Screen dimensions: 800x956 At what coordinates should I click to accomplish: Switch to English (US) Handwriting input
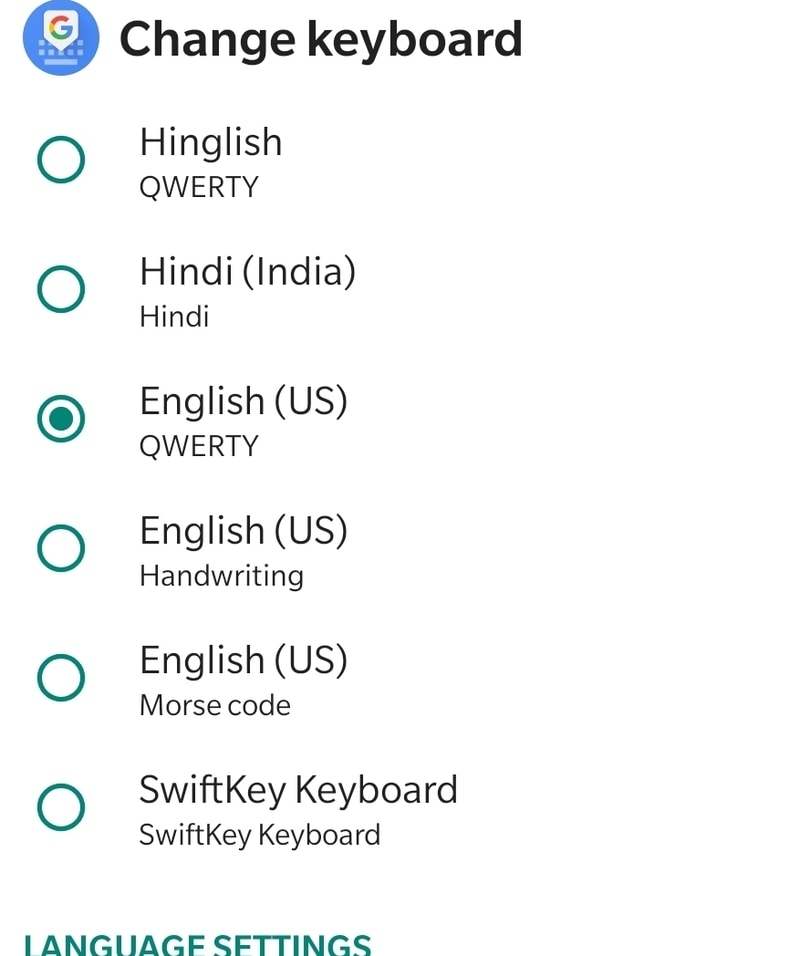60,548
